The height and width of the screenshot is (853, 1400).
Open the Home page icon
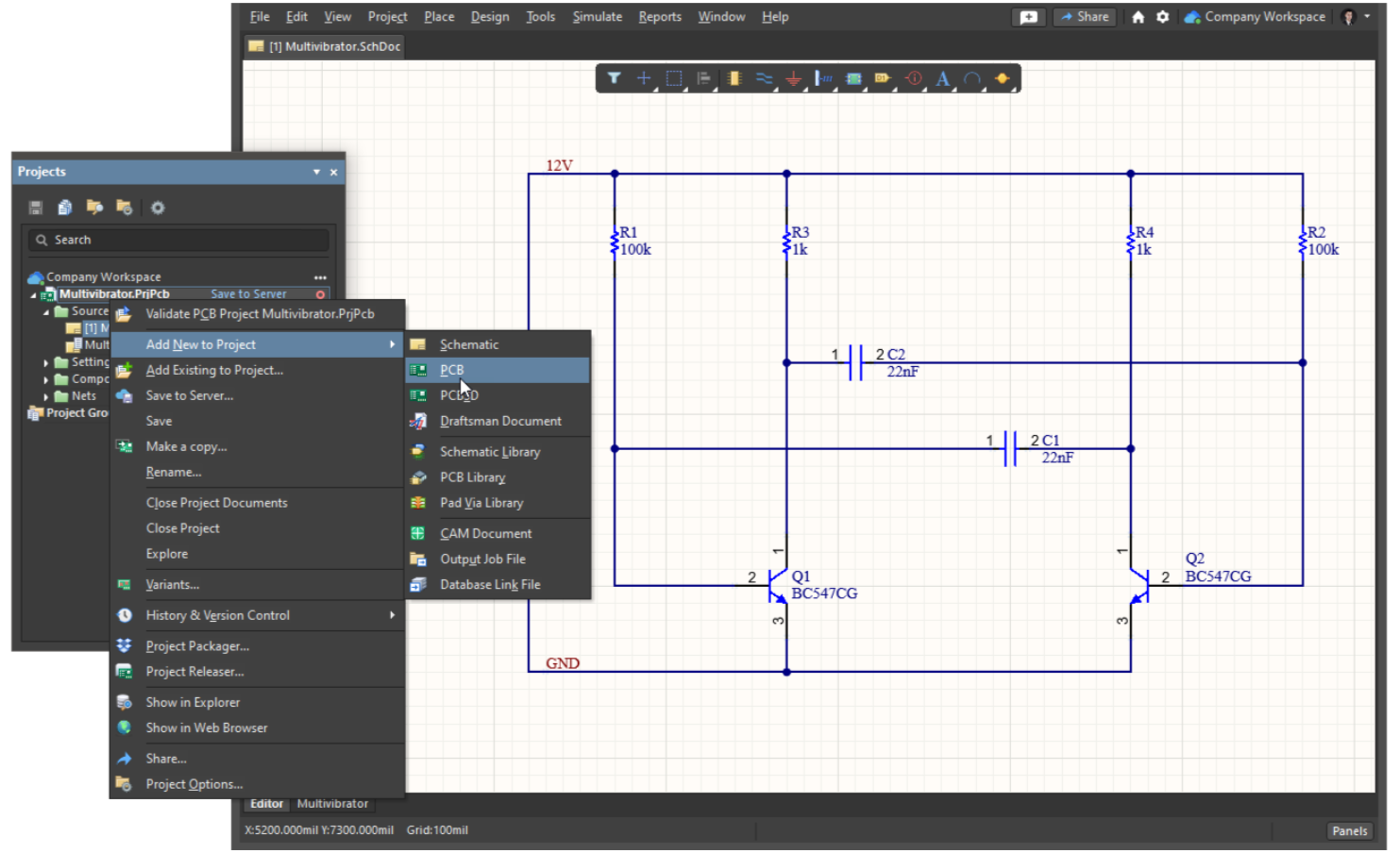pyautogui.click(x=1138, y=17)
